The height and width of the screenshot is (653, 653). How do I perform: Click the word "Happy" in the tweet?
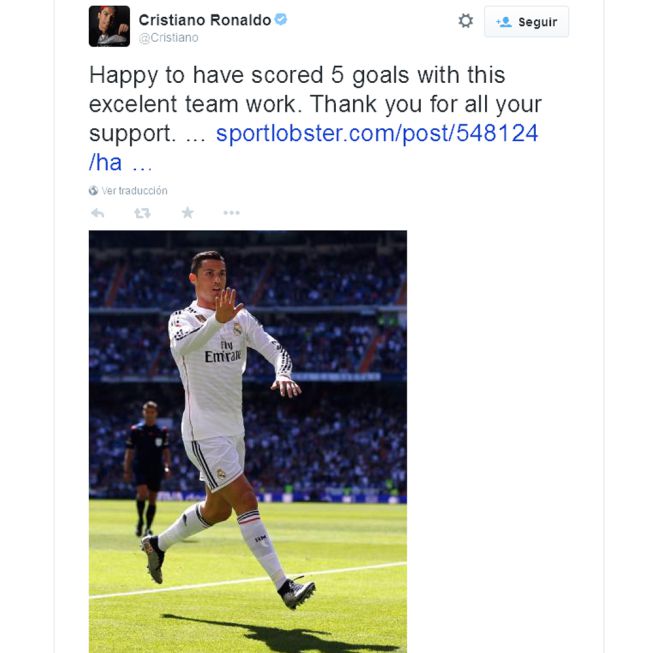(x=124, y=76)
